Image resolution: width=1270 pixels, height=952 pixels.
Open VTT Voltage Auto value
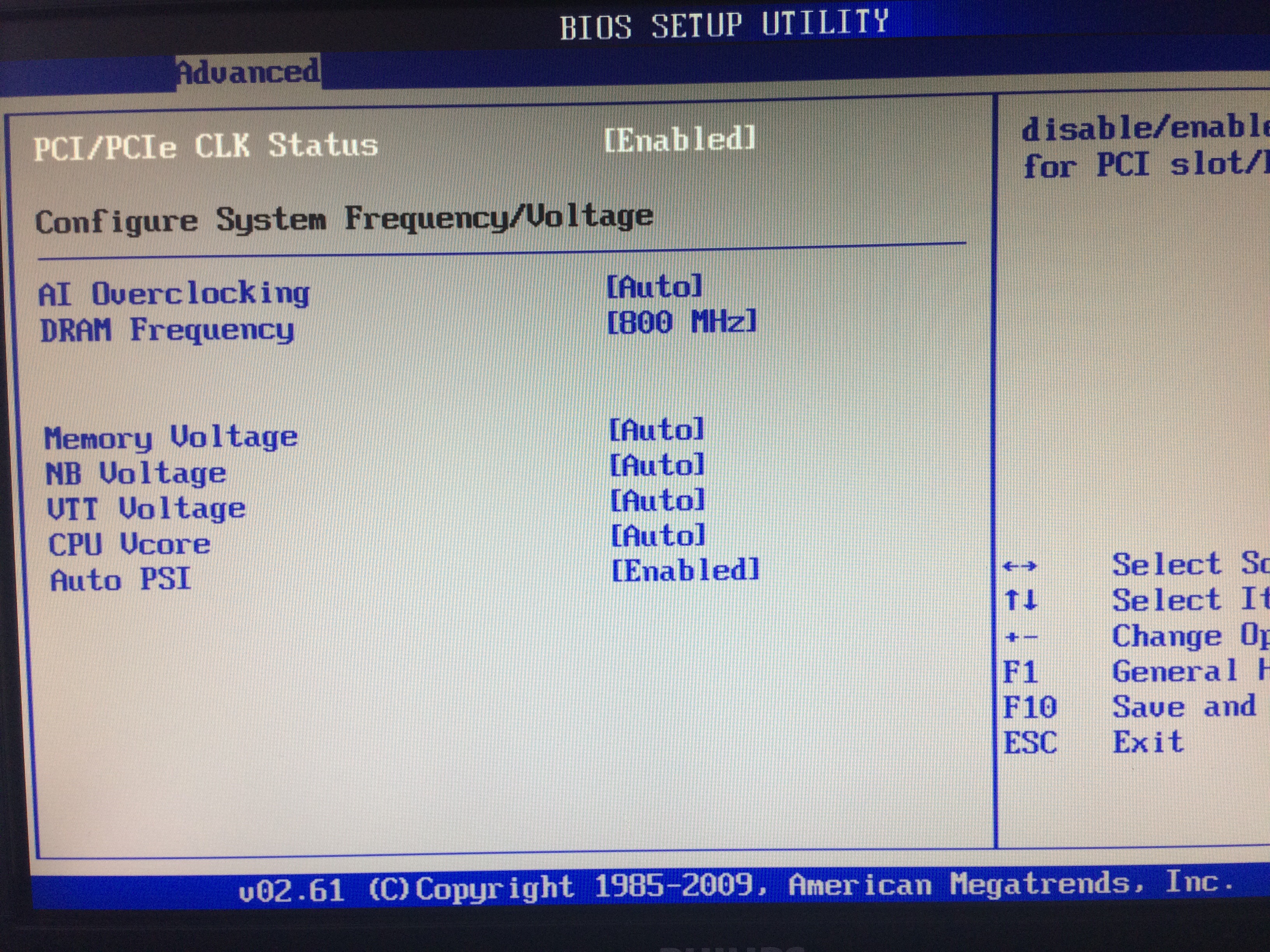[658, 500]
